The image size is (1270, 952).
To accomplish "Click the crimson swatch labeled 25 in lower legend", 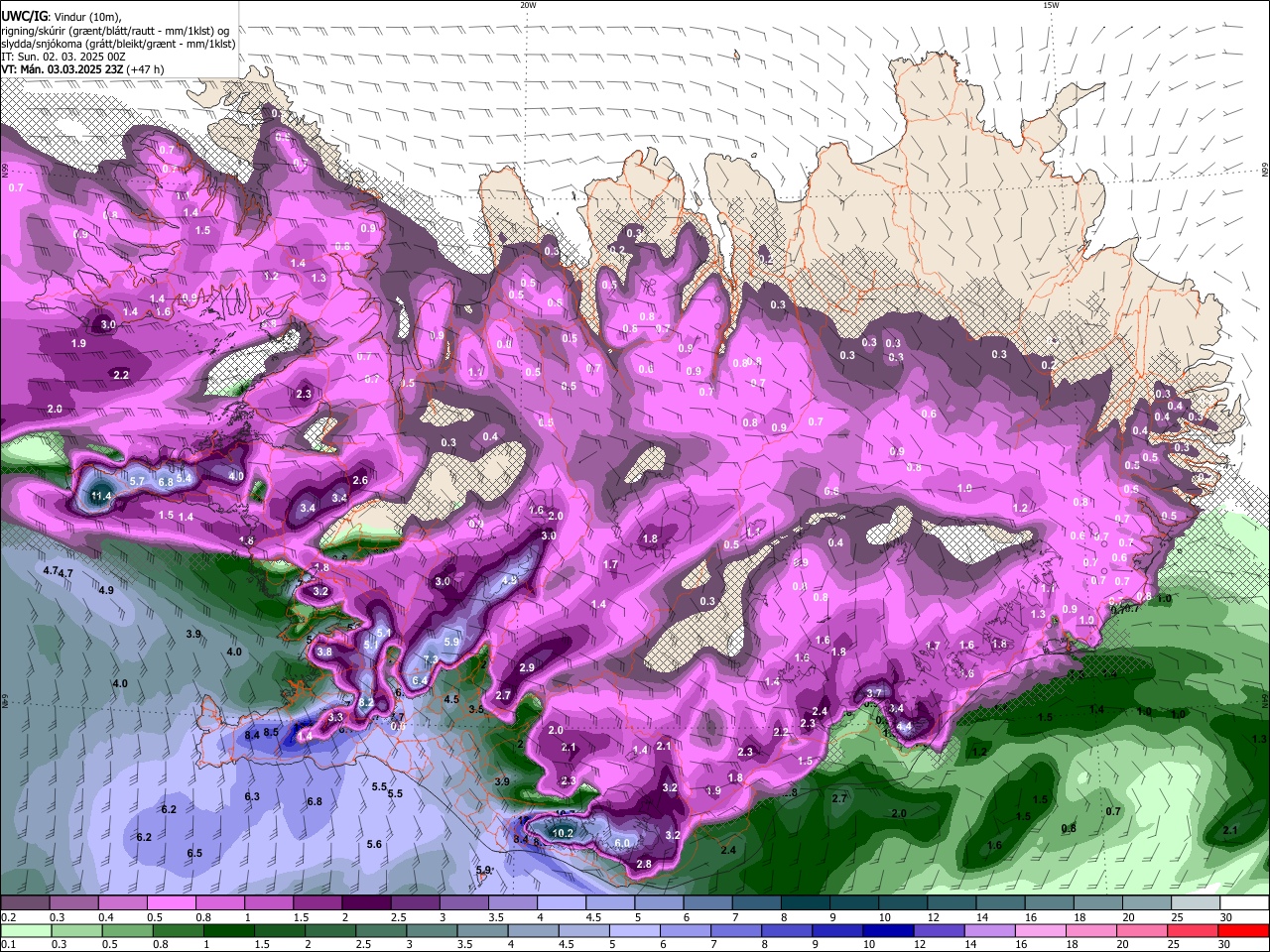I will [x=1193, y=930].
